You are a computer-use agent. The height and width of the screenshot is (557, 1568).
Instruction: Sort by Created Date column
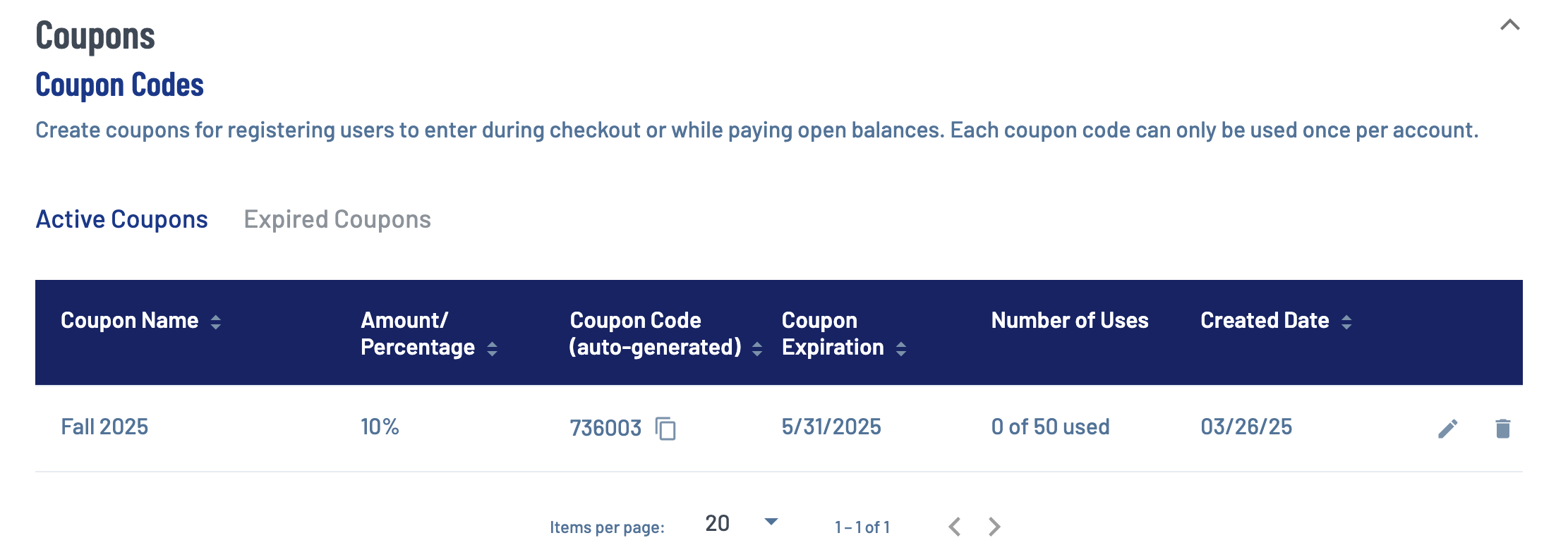(1346, 322)
